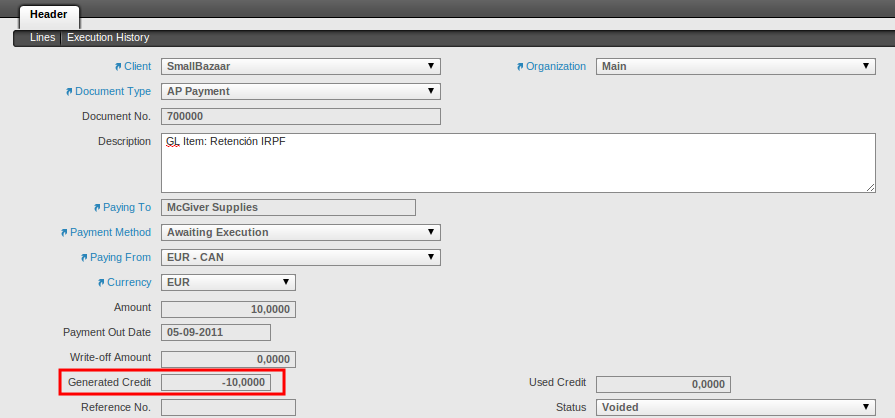Screen dimensions: 895x418
Task: Click the Generated Credit label
Action: (110, 383)
